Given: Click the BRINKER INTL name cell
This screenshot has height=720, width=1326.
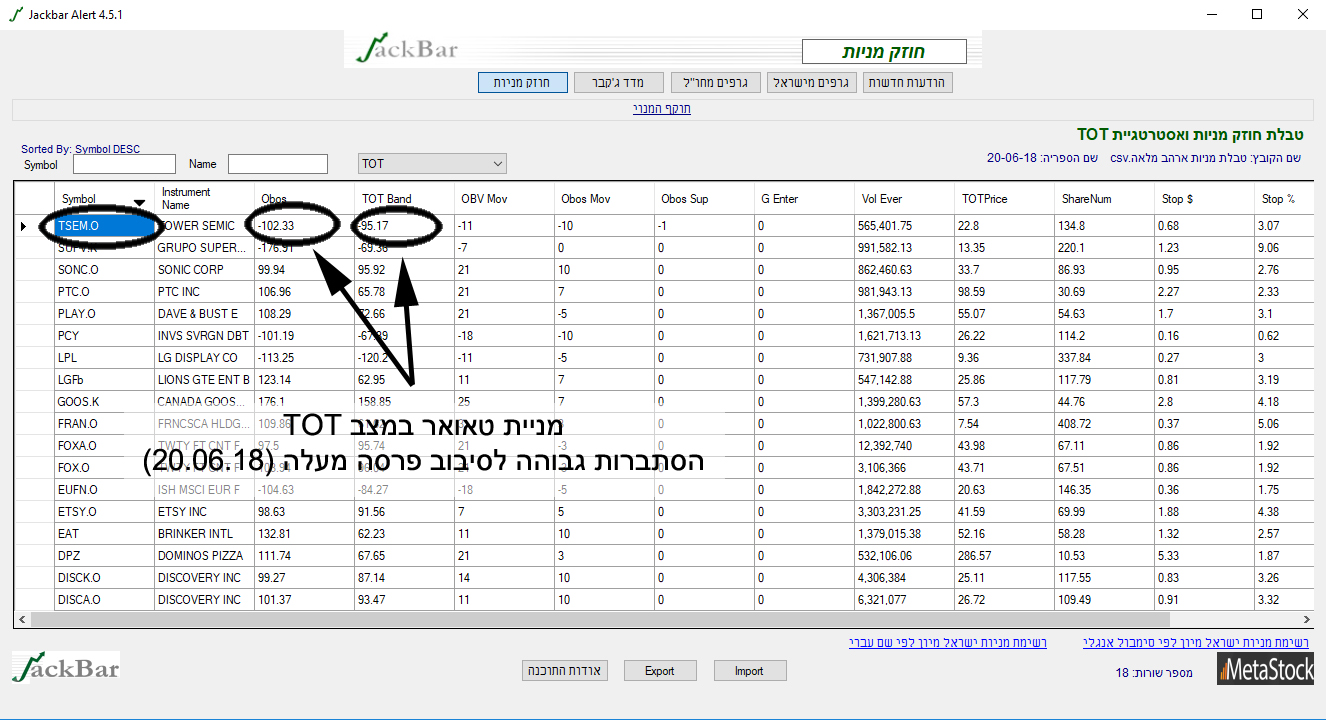Looking at the screenshot, I should click(204, 534).
